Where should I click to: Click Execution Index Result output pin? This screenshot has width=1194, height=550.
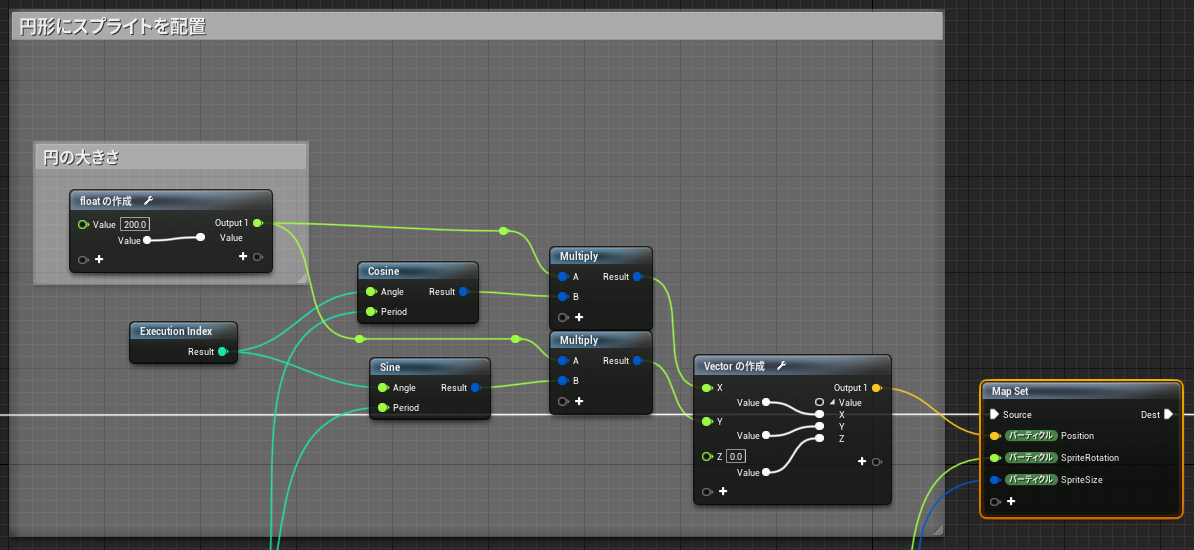tap(222, 351)
